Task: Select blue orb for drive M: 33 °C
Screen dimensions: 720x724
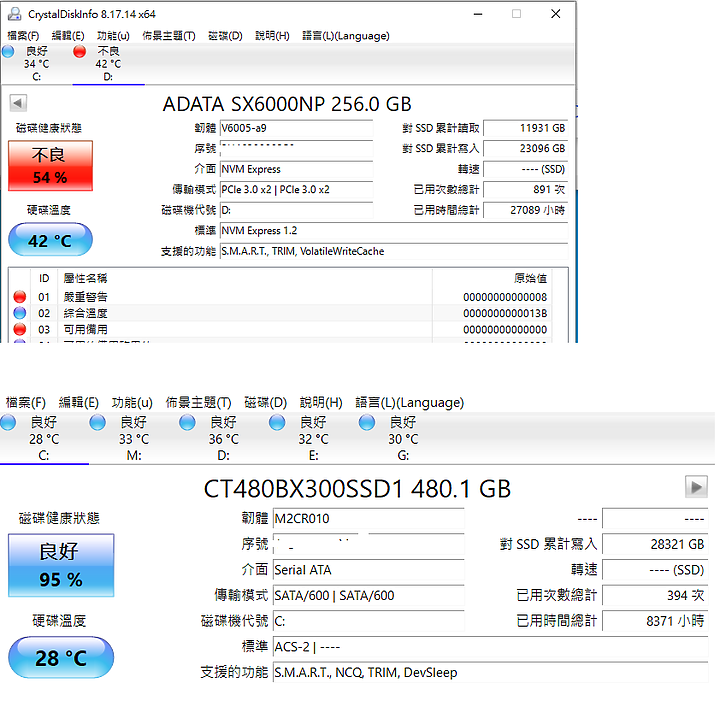Action: (x=97, y=422)
